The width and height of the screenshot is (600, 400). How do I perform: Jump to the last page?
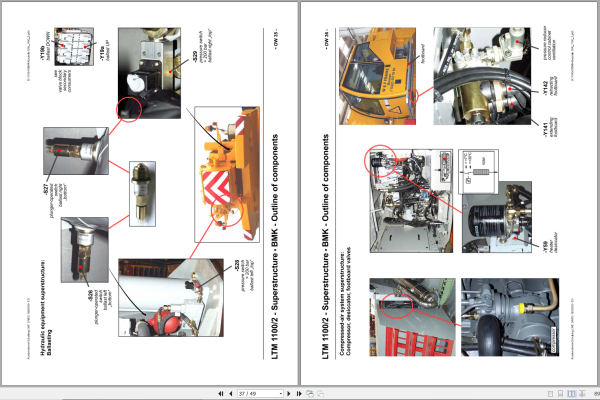click(x=299, y=393)
